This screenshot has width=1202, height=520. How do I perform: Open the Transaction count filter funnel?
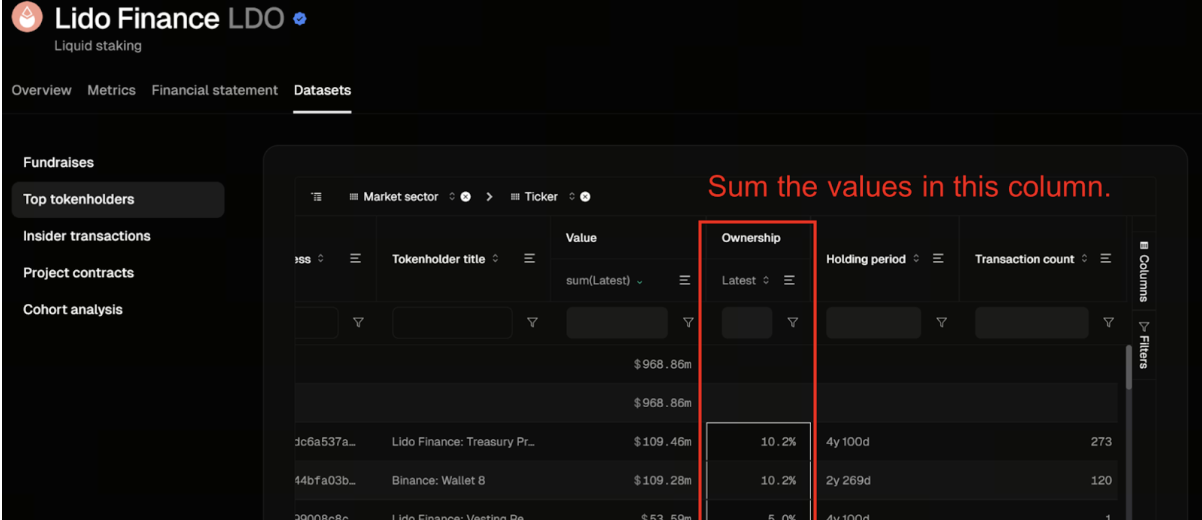pos(1108,323)
